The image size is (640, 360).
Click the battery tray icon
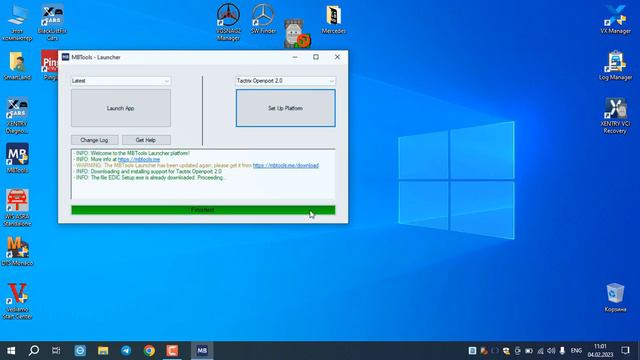click(x=529, y=351)
